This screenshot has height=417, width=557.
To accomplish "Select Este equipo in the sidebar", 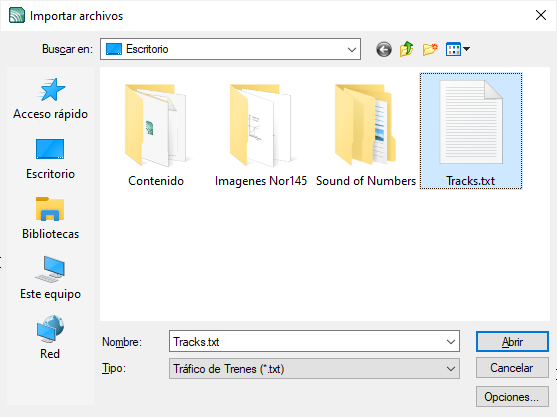I will coord(50,278).
